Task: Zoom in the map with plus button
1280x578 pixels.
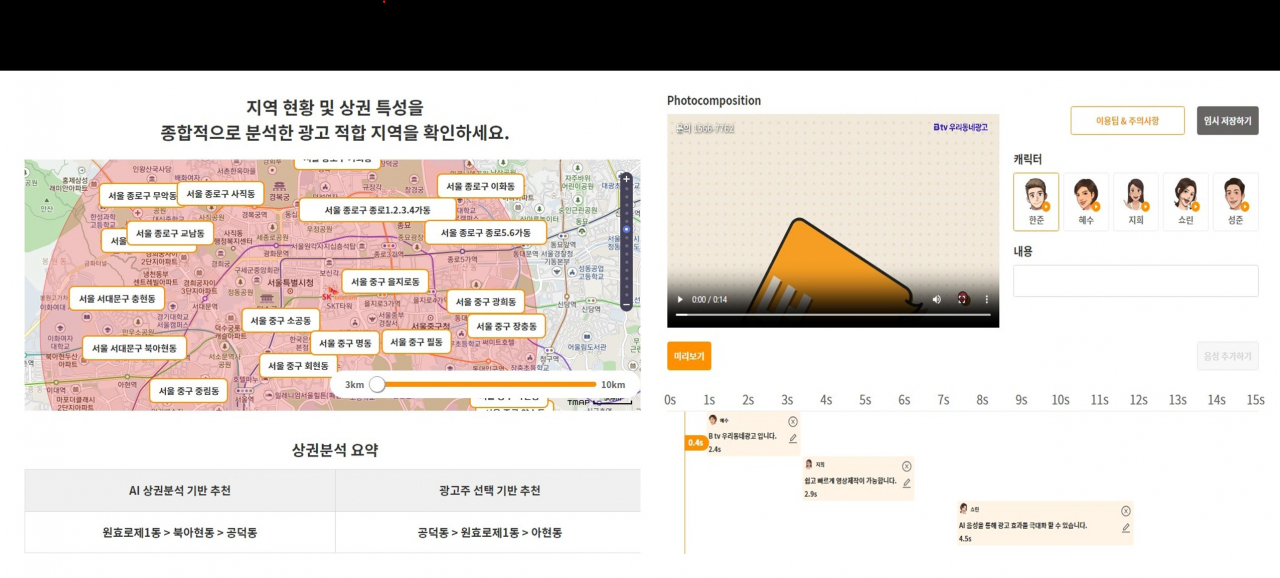Action: pos(627,180)
